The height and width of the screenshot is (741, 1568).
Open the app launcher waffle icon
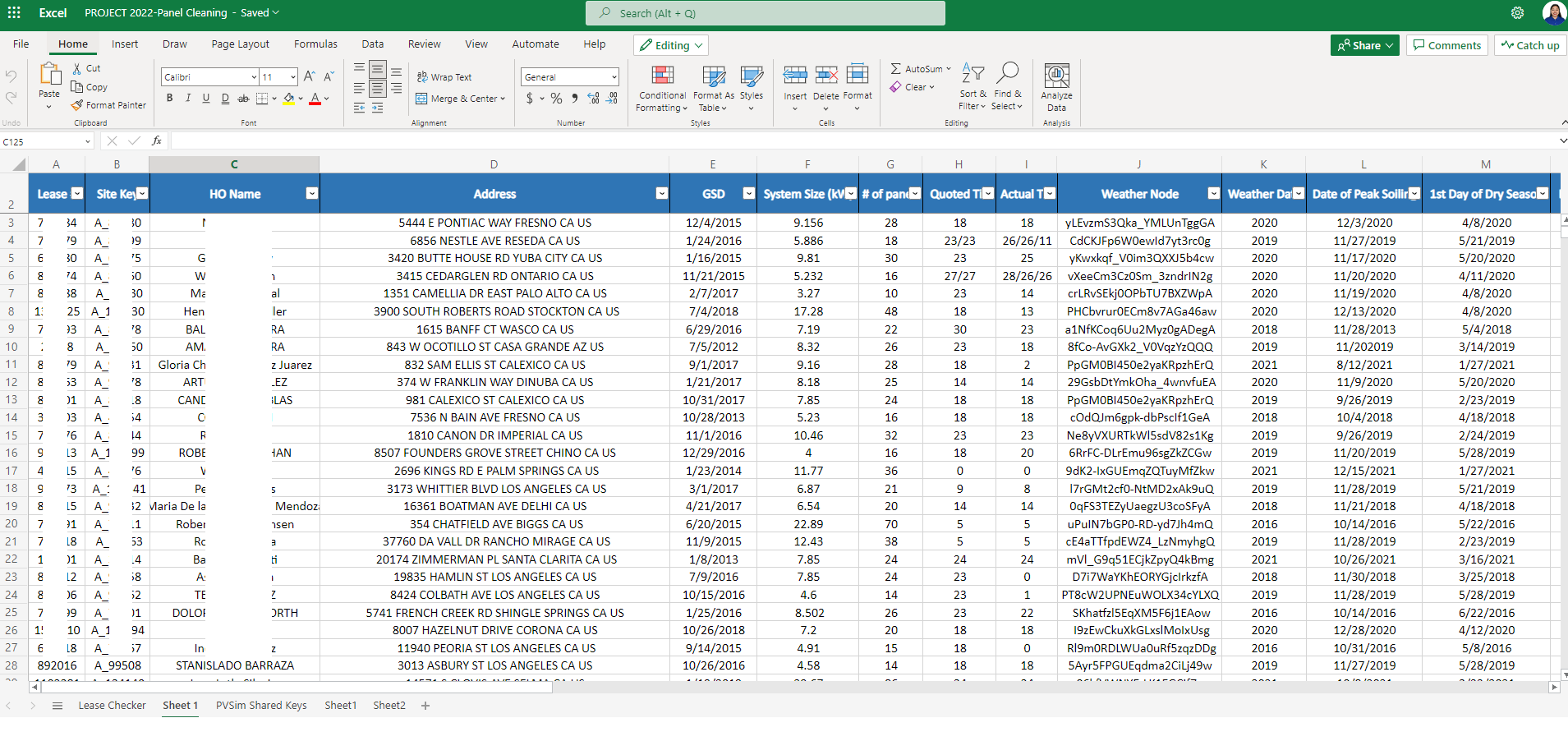[14, 13]
